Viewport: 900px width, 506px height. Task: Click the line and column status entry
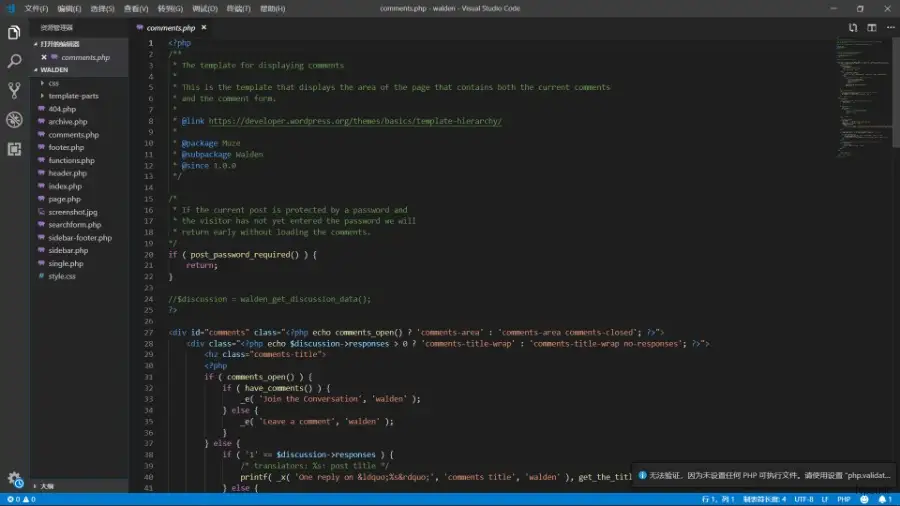pyautogui.click(x=718, y=500)
